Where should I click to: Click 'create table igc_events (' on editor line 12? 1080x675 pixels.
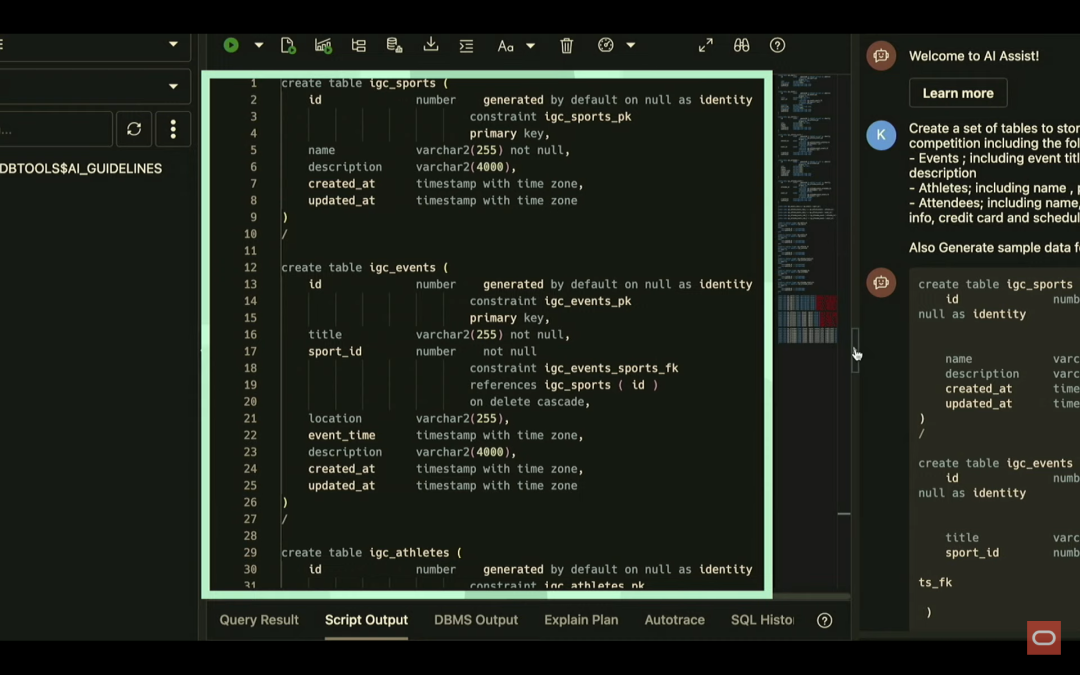364,268
